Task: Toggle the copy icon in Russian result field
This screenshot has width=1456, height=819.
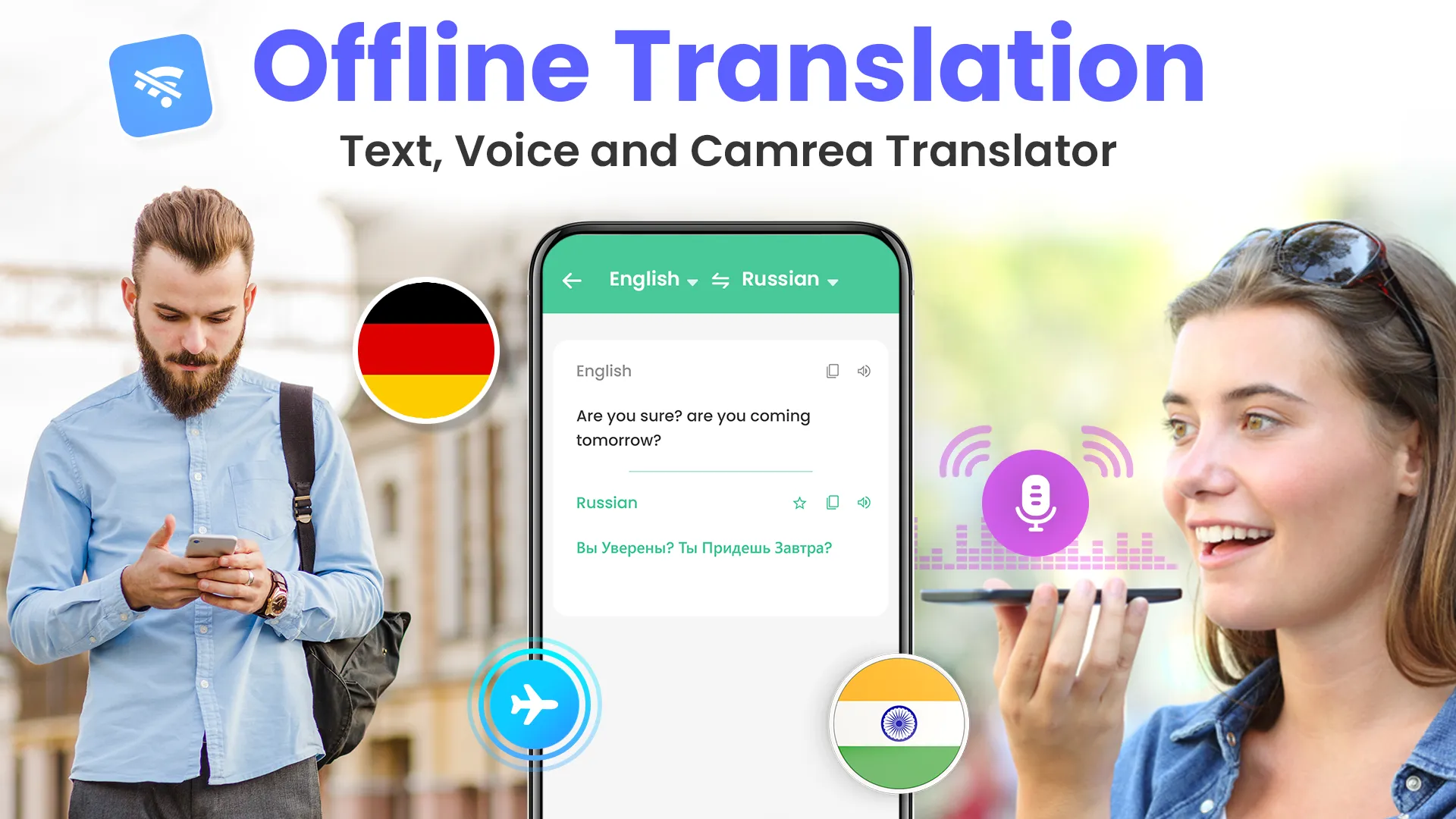Action: coord(833,503)
